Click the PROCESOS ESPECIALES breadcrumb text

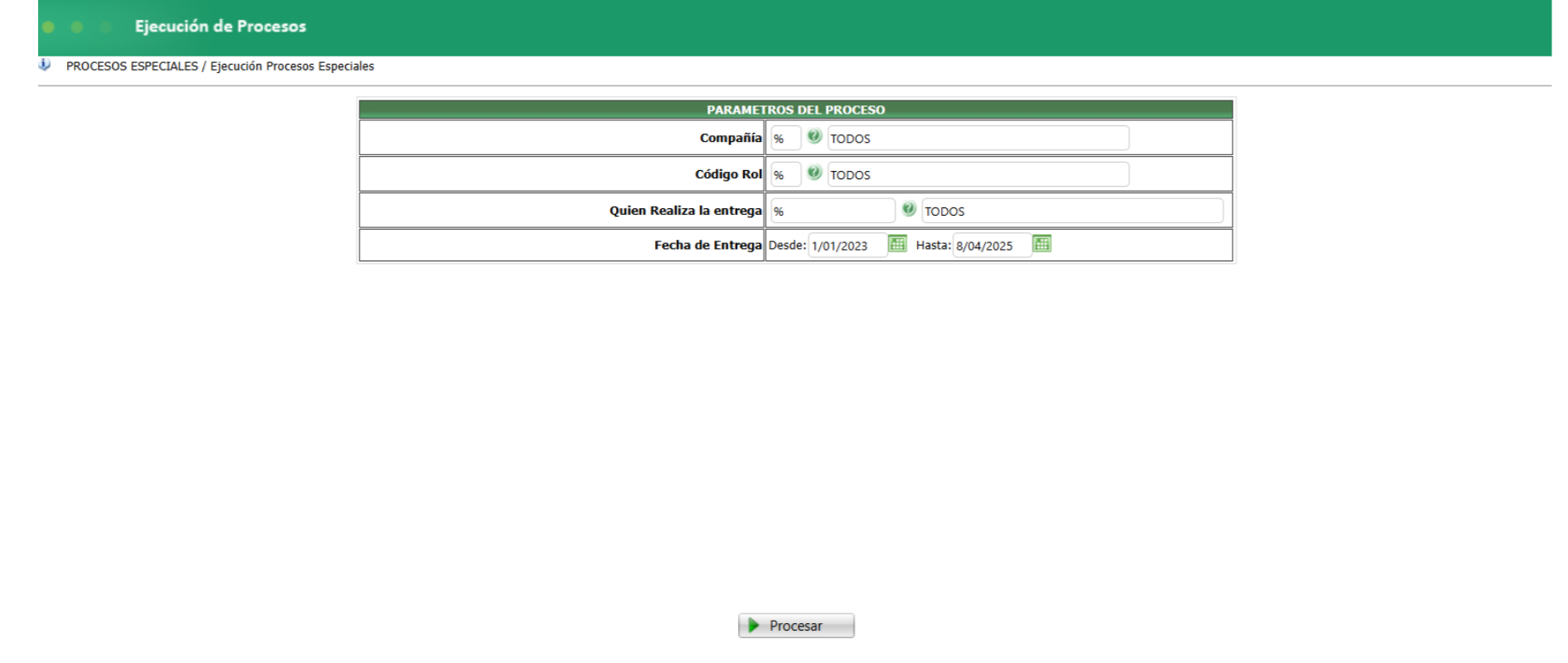(132, 66)
